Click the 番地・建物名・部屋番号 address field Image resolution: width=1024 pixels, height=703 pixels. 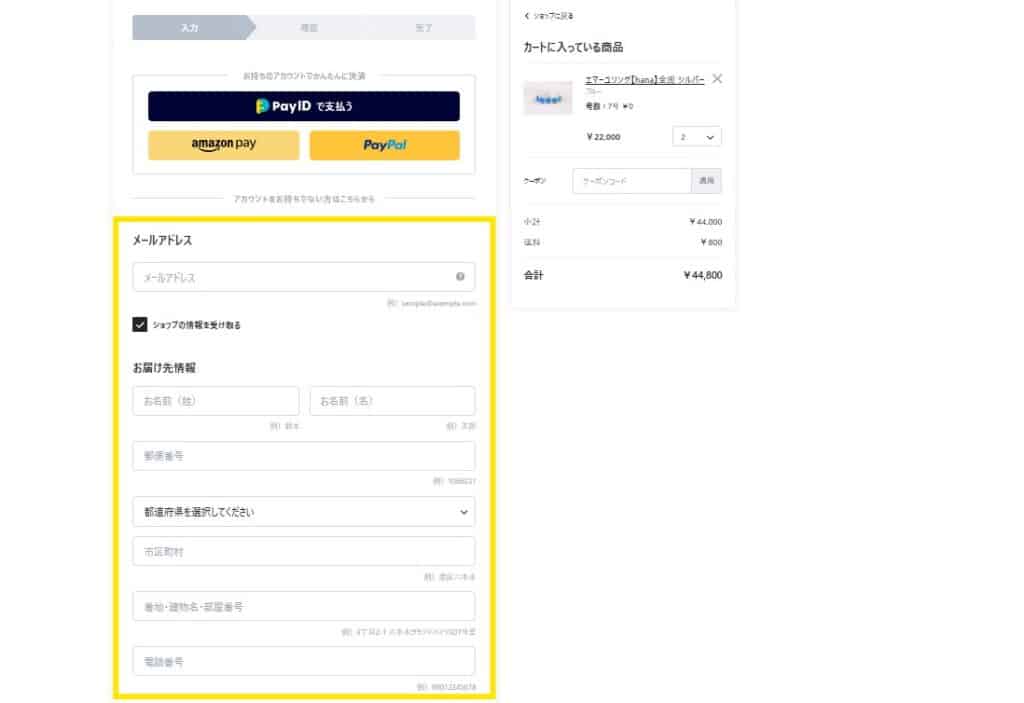click(304, 606)
